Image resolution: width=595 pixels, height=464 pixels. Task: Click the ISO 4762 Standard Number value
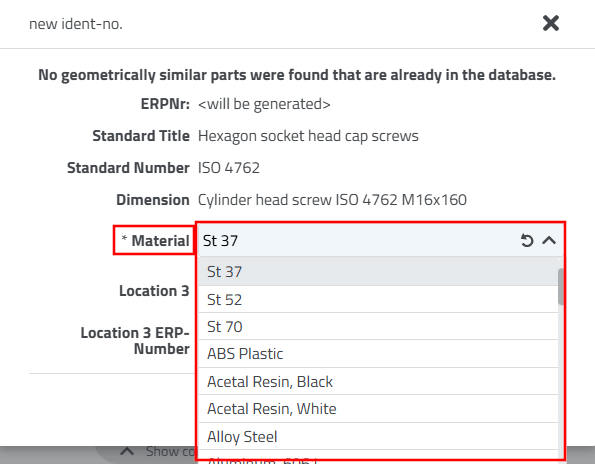[x=229, y=168]
